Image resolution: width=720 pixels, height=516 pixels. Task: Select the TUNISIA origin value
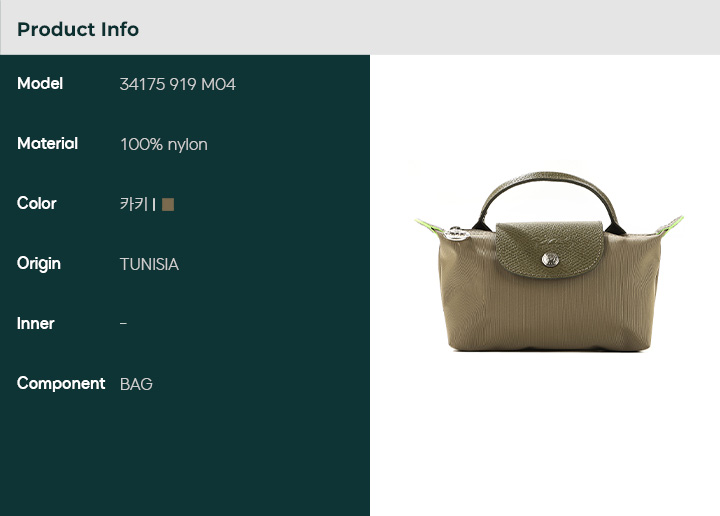pyautogui.click(x=149, y=264)
